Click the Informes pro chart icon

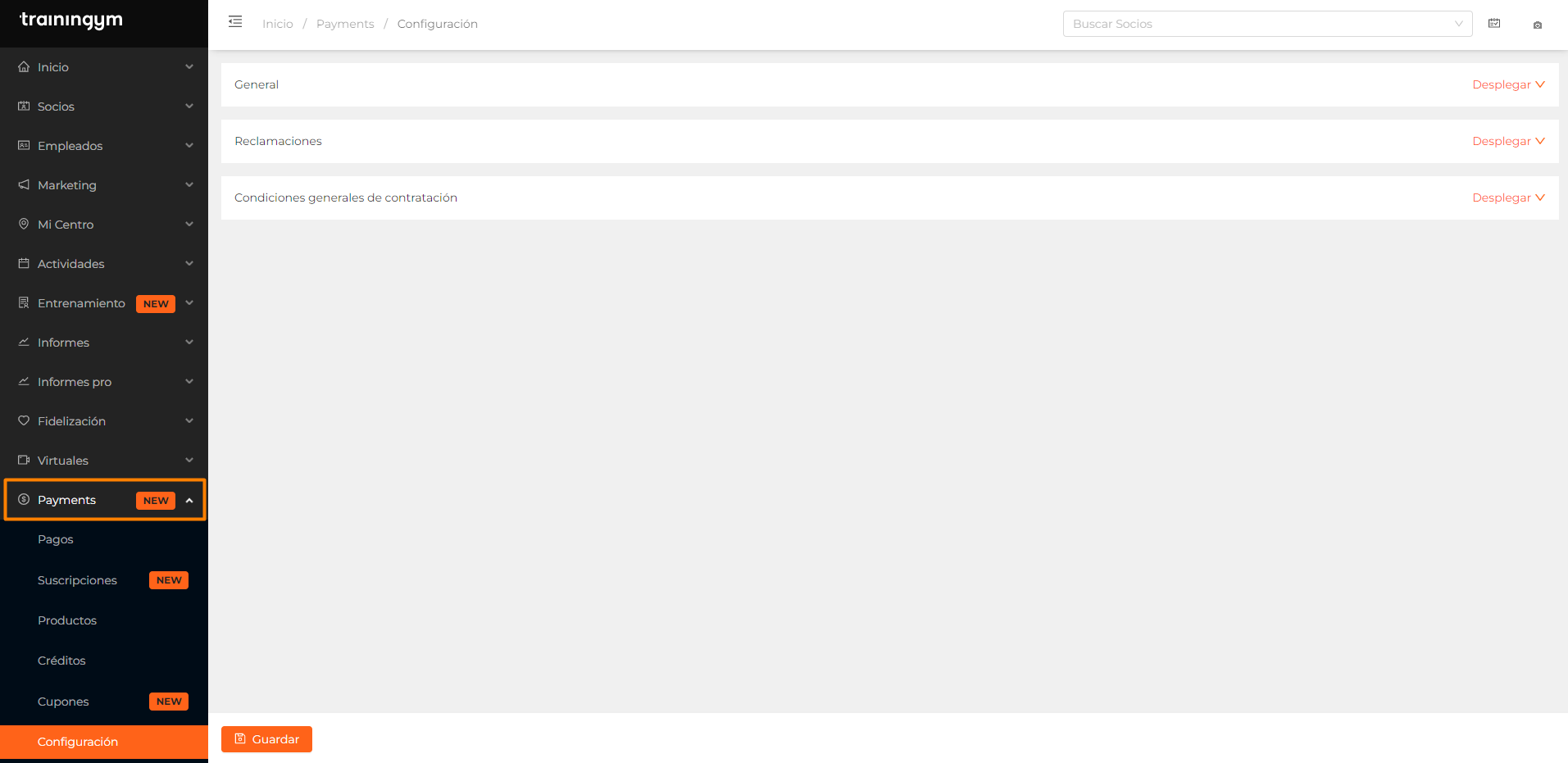pyautogui.click(x=24, y=381)
